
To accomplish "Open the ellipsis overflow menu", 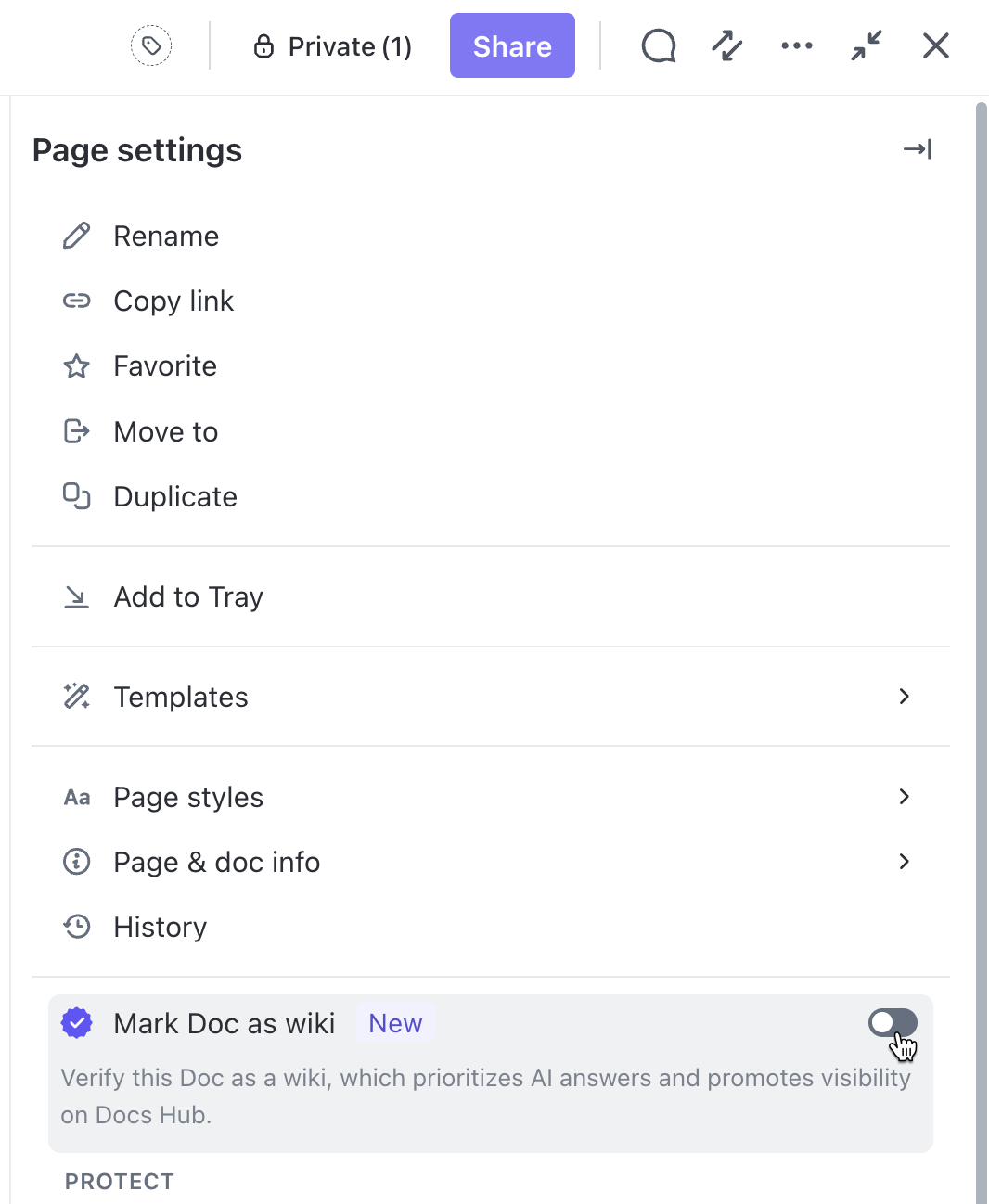I will click(796, 45).
